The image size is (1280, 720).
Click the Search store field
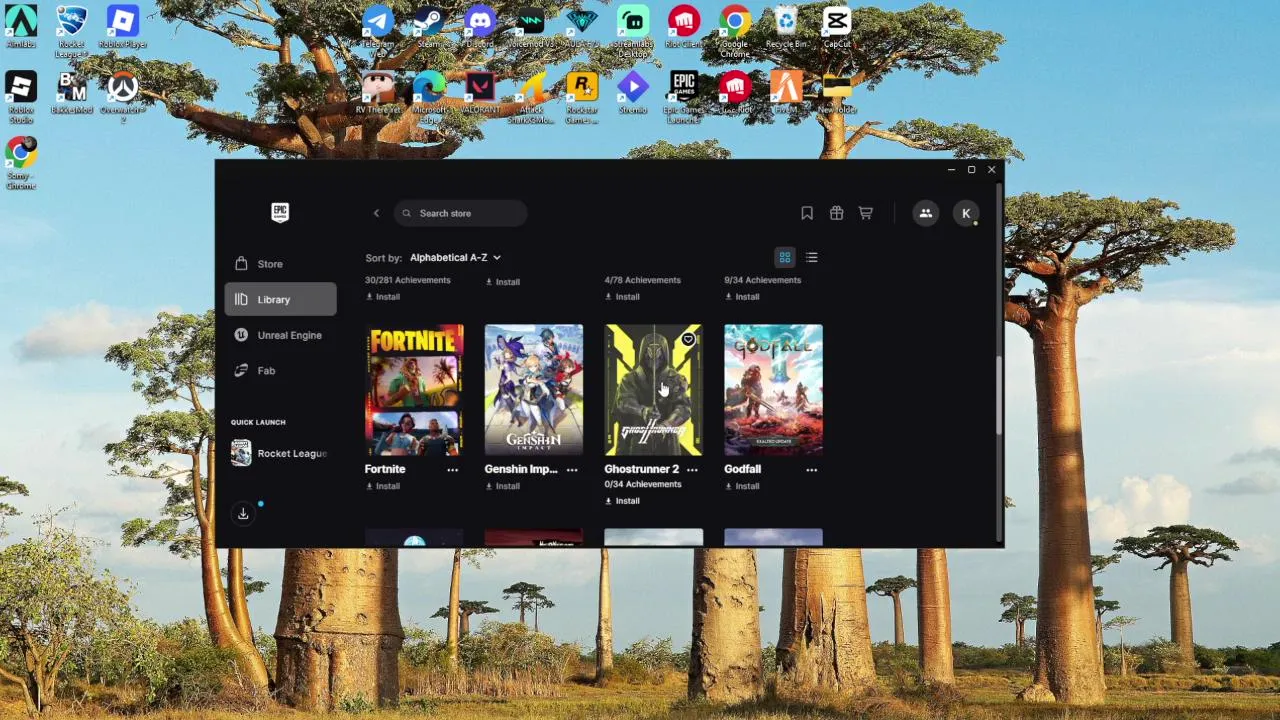[460, 213]
